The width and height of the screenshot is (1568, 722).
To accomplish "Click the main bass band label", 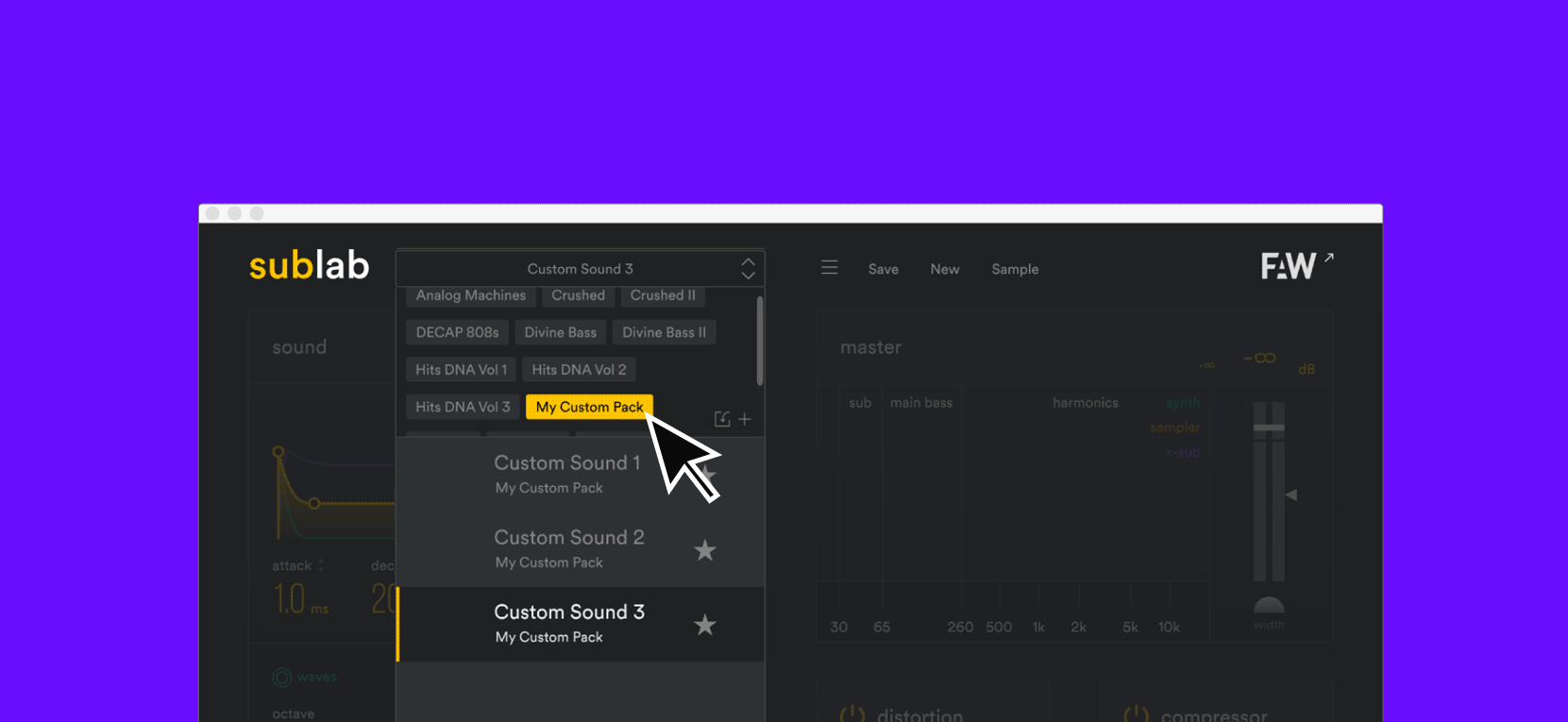I will (x=921, y=403).
